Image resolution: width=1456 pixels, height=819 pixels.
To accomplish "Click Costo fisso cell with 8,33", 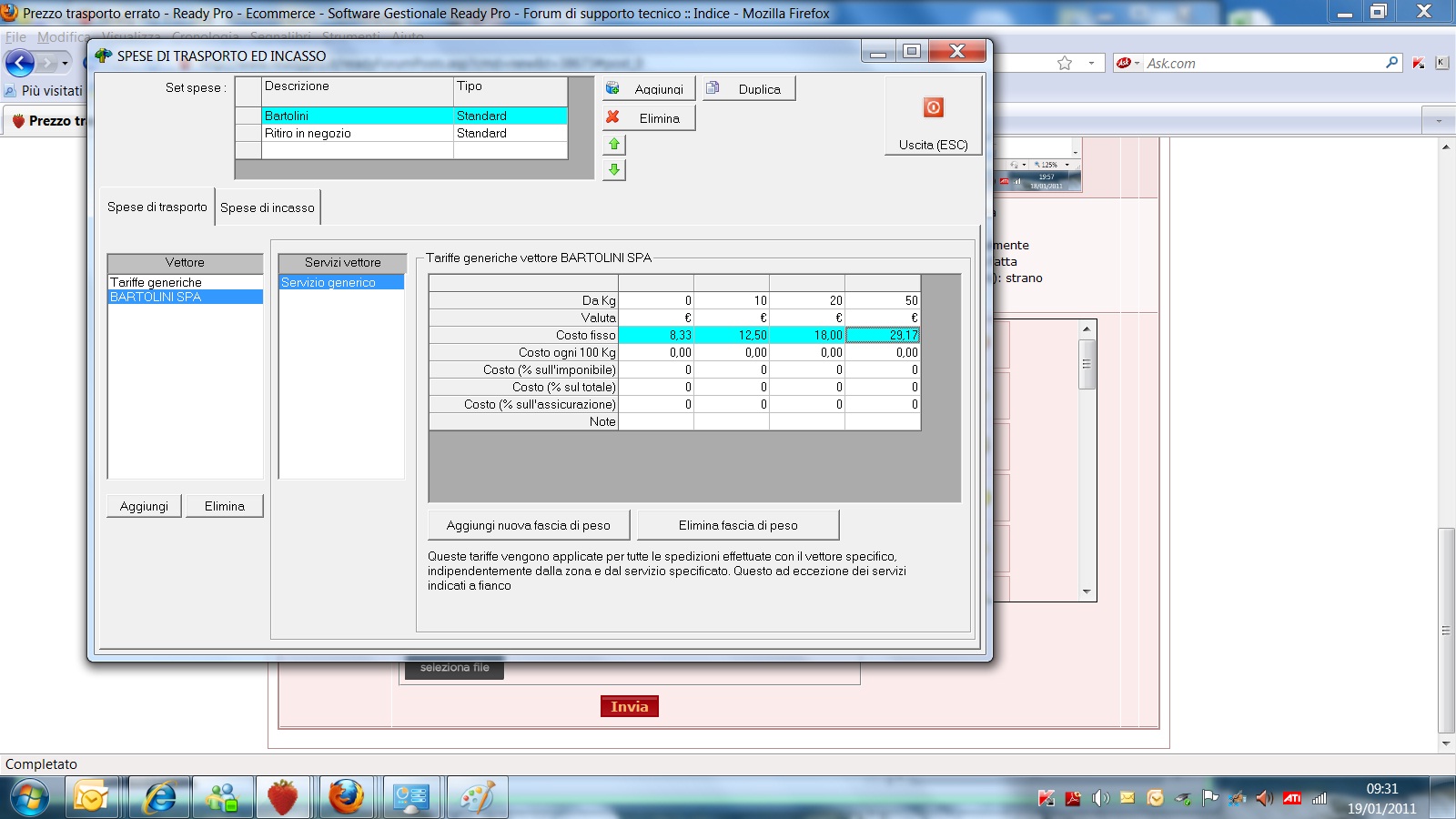I will pos(656,335).
